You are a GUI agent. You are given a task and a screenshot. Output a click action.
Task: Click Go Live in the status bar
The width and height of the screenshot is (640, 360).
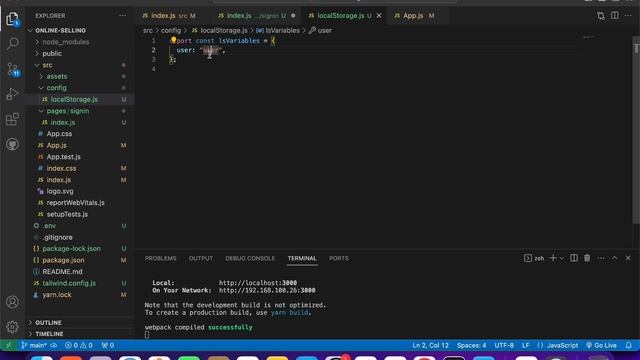[x=602, y=345]
